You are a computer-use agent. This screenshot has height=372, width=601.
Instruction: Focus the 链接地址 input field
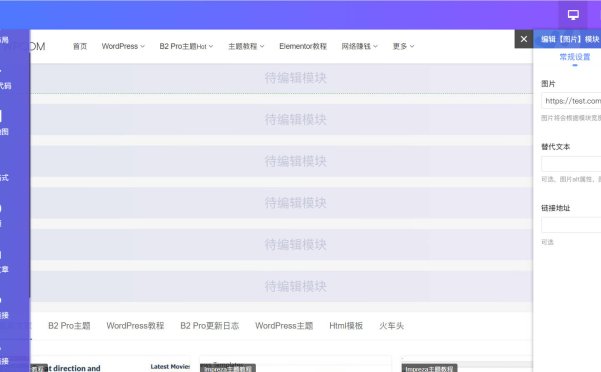(571, 225)
